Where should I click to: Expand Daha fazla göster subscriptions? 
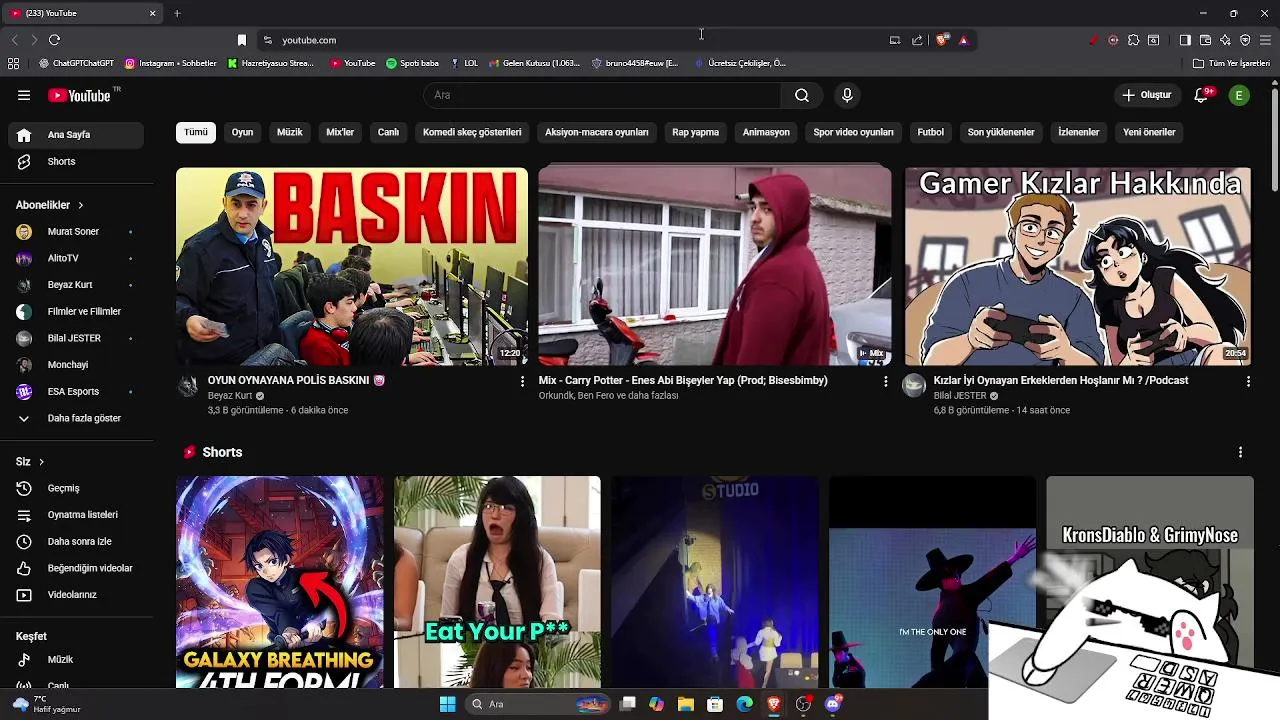[x=76, y=418]
